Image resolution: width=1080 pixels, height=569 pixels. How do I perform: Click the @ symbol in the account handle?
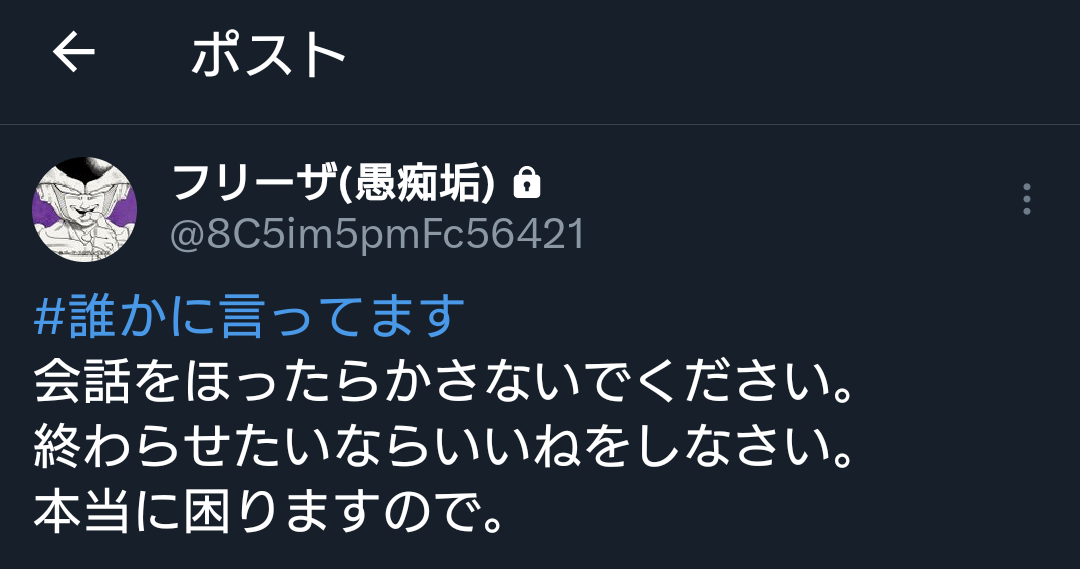187,235
